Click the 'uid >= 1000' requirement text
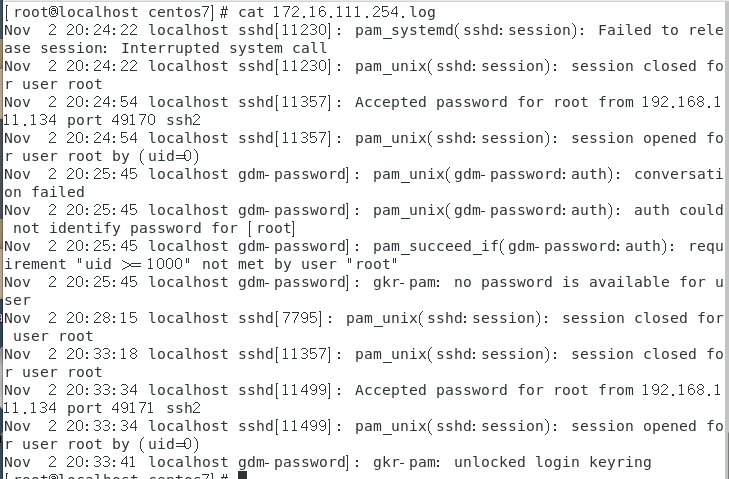The width and height of the screenshot is (729, 479). tap(133, 264)
